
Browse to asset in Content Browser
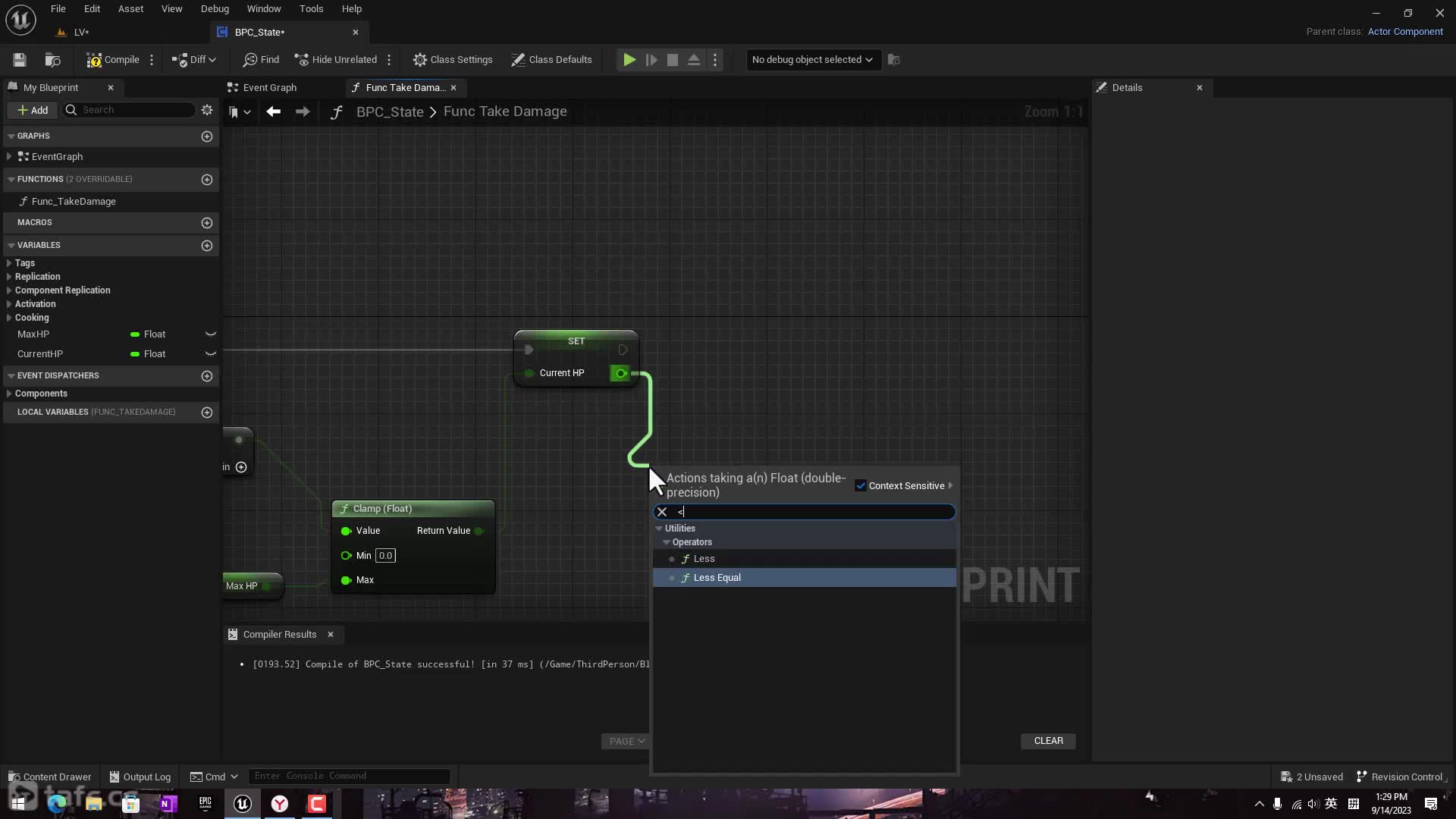[52, 60]
